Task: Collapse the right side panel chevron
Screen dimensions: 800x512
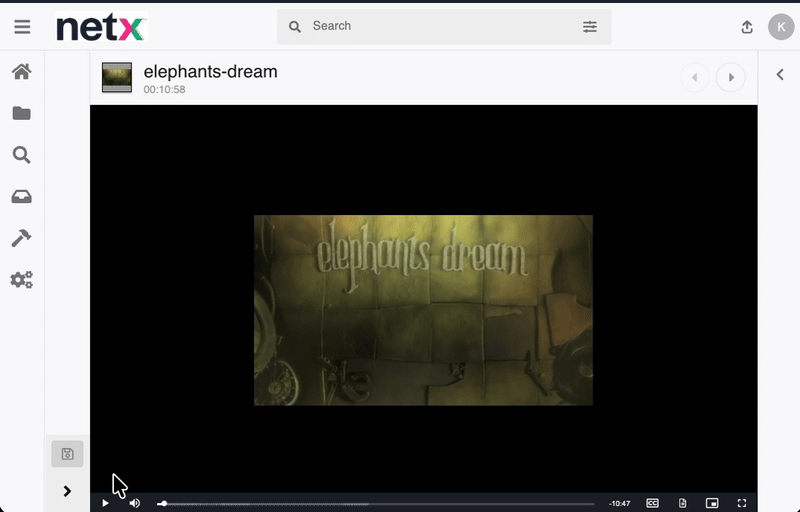Action: coord(779,73)
